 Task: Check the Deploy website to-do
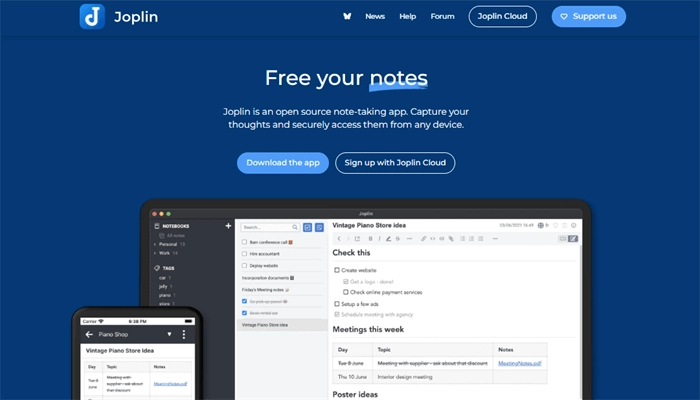244,266
